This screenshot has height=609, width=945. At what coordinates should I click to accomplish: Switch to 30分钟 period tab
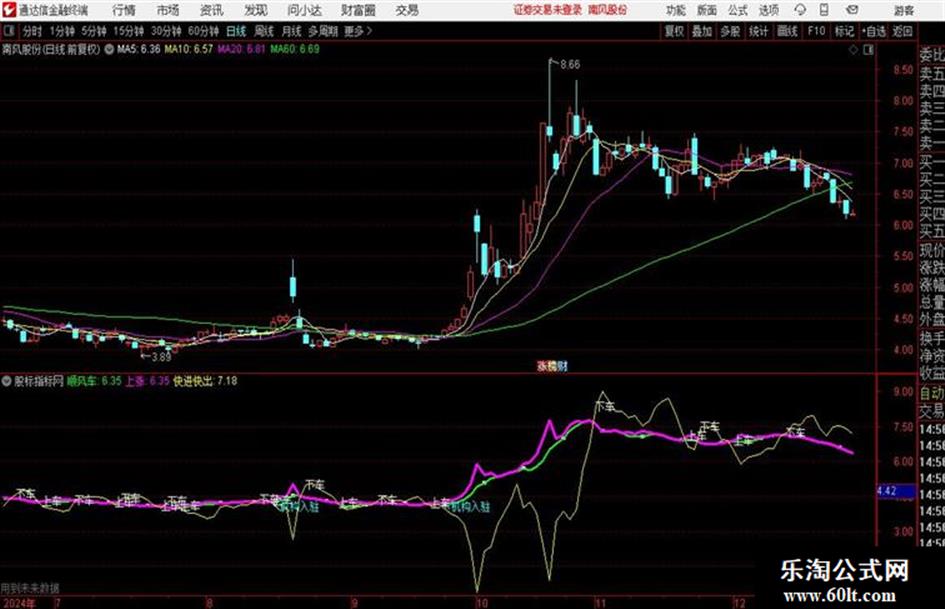click(166, 31)
